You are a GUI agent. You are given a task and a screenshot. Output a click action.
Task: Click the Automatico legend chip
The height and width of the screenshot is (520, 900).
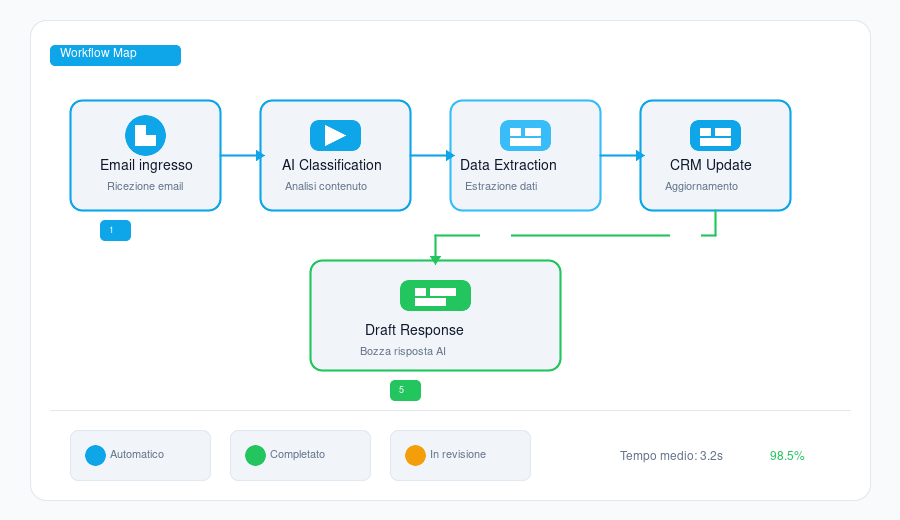pos(140,455)
